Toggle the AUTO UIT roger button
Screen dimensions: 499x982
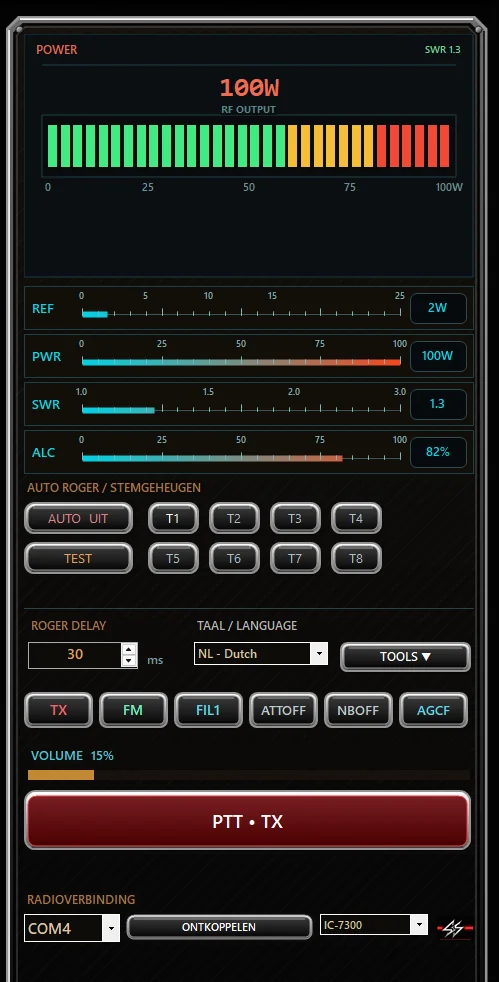pos(78,518)
